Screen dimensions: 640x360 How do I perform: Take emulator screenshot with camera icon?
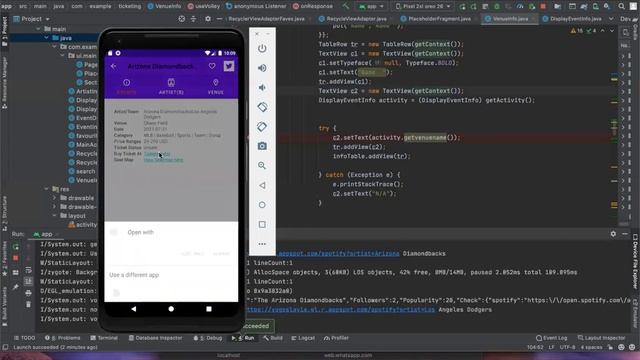pyautogui.click(x=262, y=146)
